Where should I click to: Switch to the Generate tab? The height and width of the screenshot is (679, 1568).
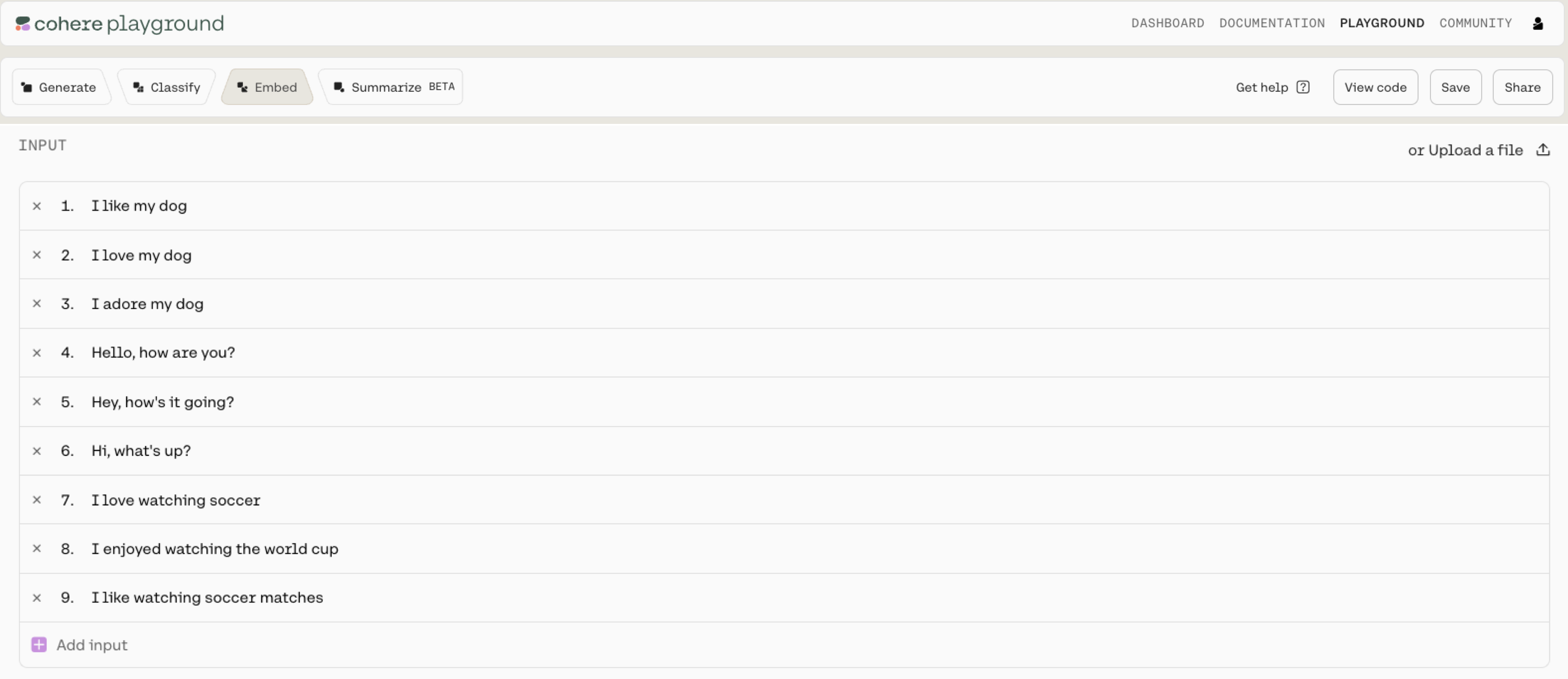coord(59,87)
